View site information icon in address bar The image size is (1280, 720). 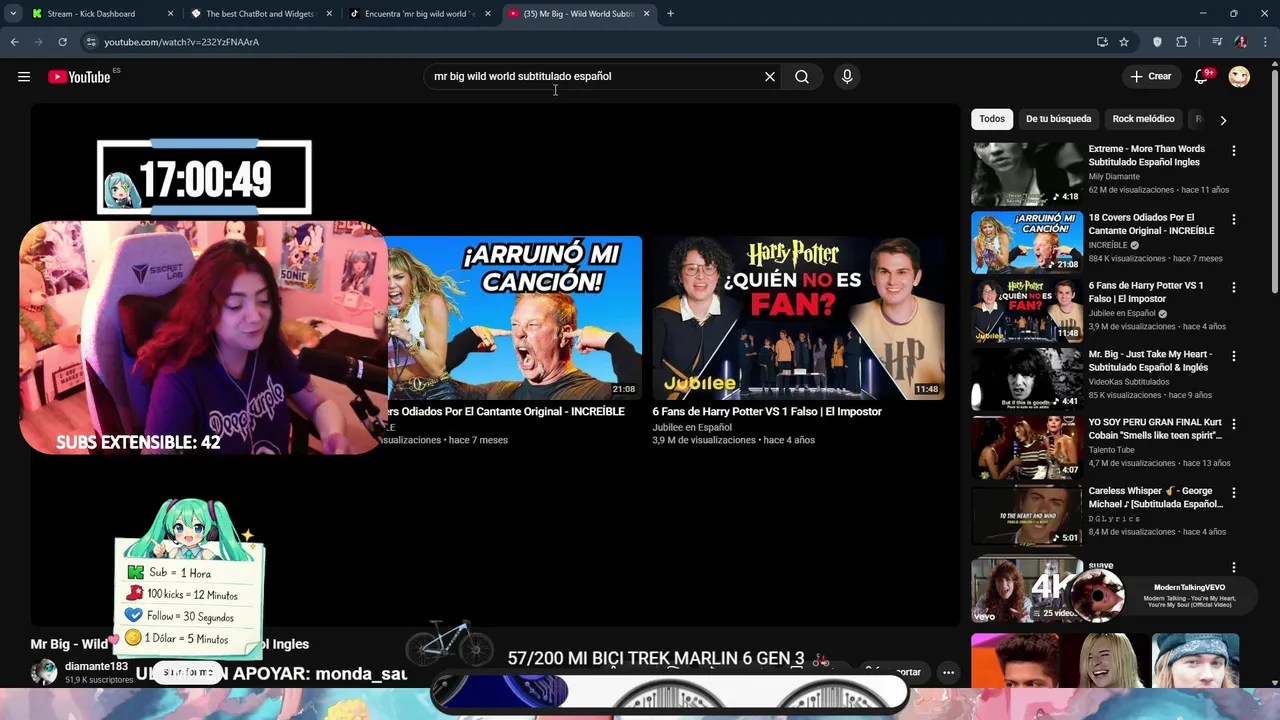tap(91, 42)
